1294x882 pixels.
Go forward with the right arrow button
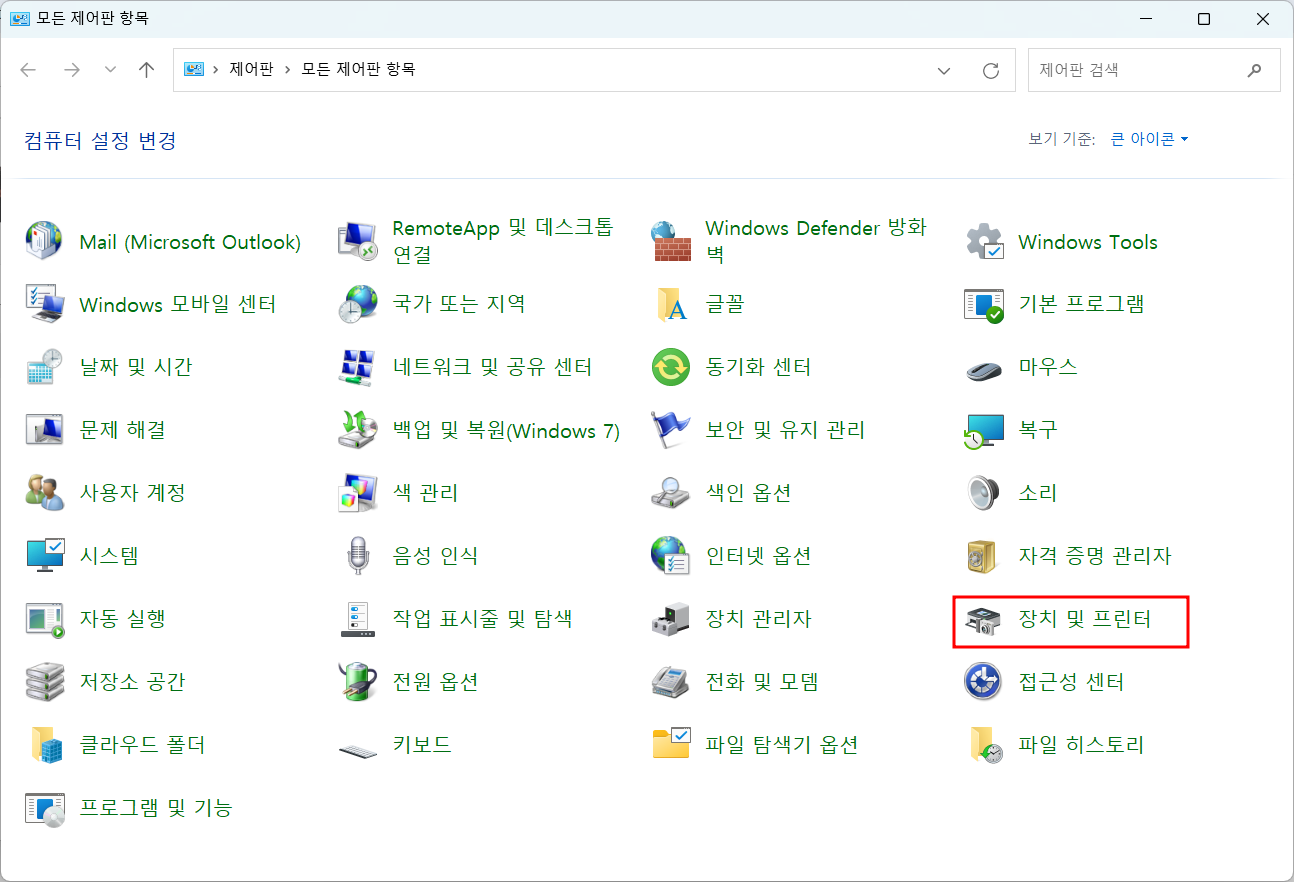pyautogui.click(x=71, y=70)
